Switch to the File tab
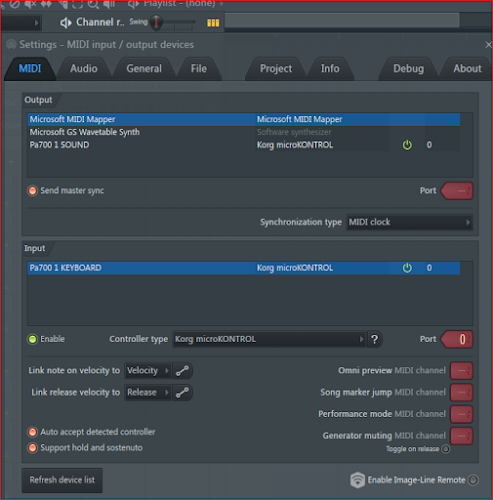The height and width of the screenshot is (500, 493). pyautogui.click(x=199, y=69)
